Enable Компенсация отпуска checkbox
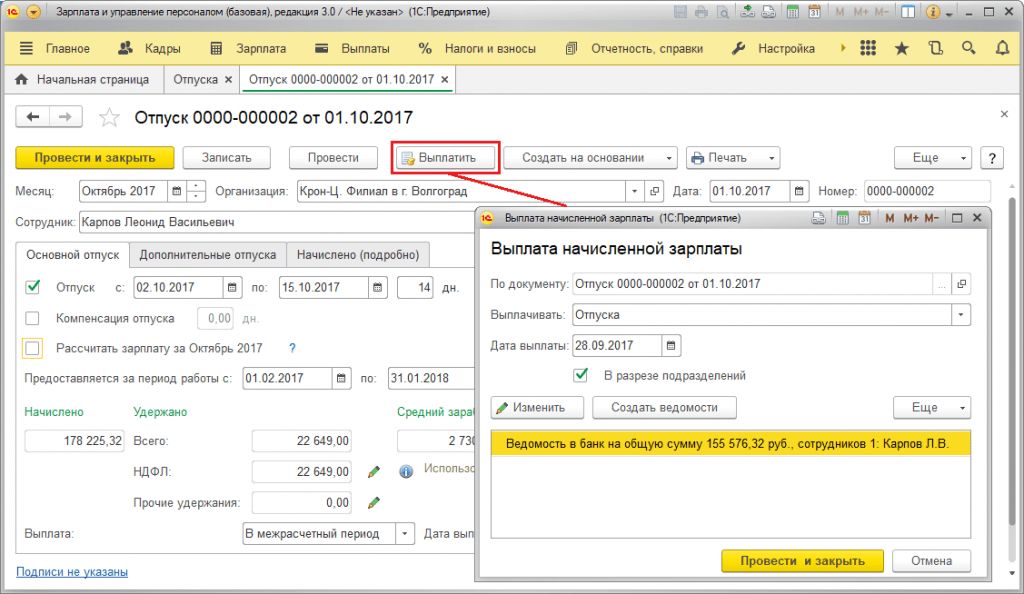The height and width of the screenshot is (594, 1024). [x=32, y=319]
